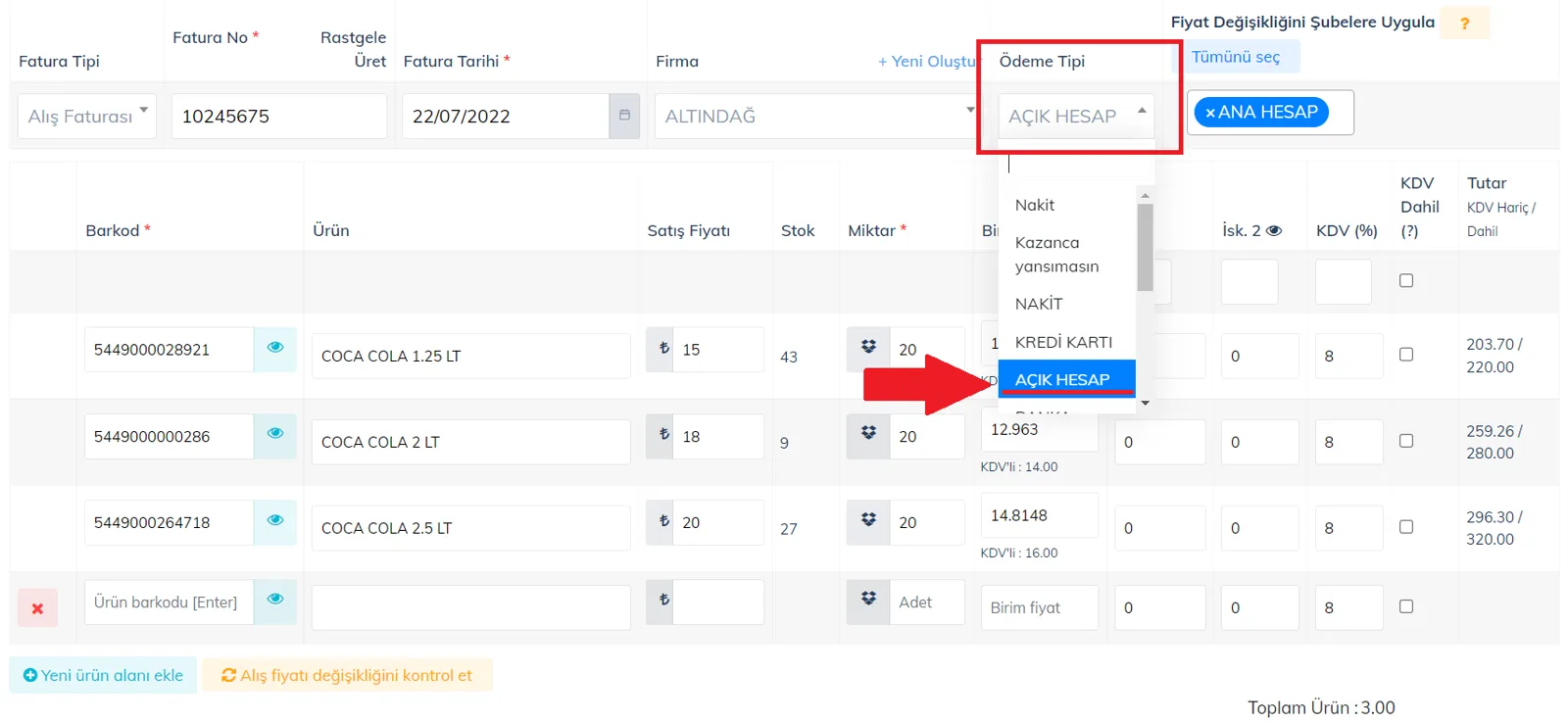Click the + Yeni Oluştur link
This screenshot has width=1568, height=723.
coord(927,61)
